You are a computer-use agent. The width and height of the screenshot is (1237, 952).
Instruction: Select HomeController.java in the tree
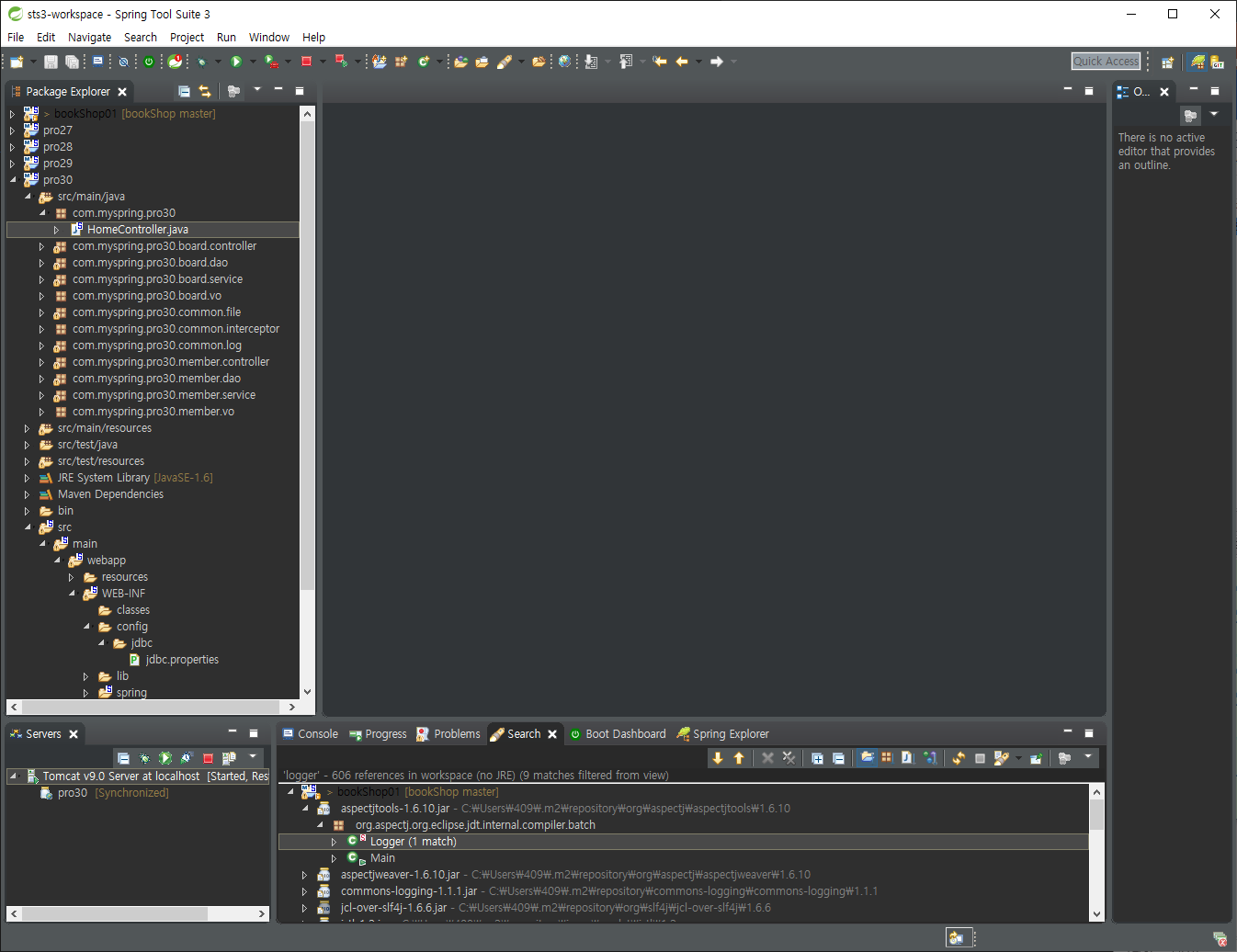pos(138,230)
